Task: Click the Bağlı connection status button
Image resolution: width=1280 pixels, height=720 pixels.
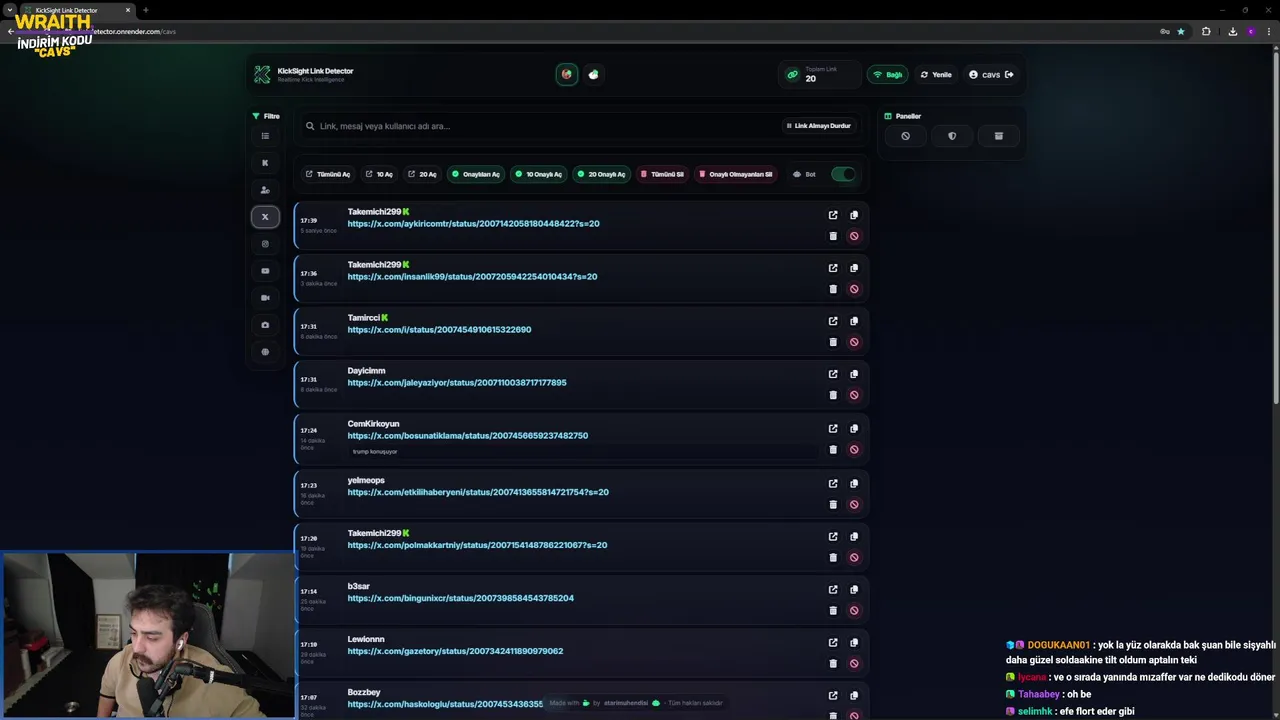Action: (887, 75)
